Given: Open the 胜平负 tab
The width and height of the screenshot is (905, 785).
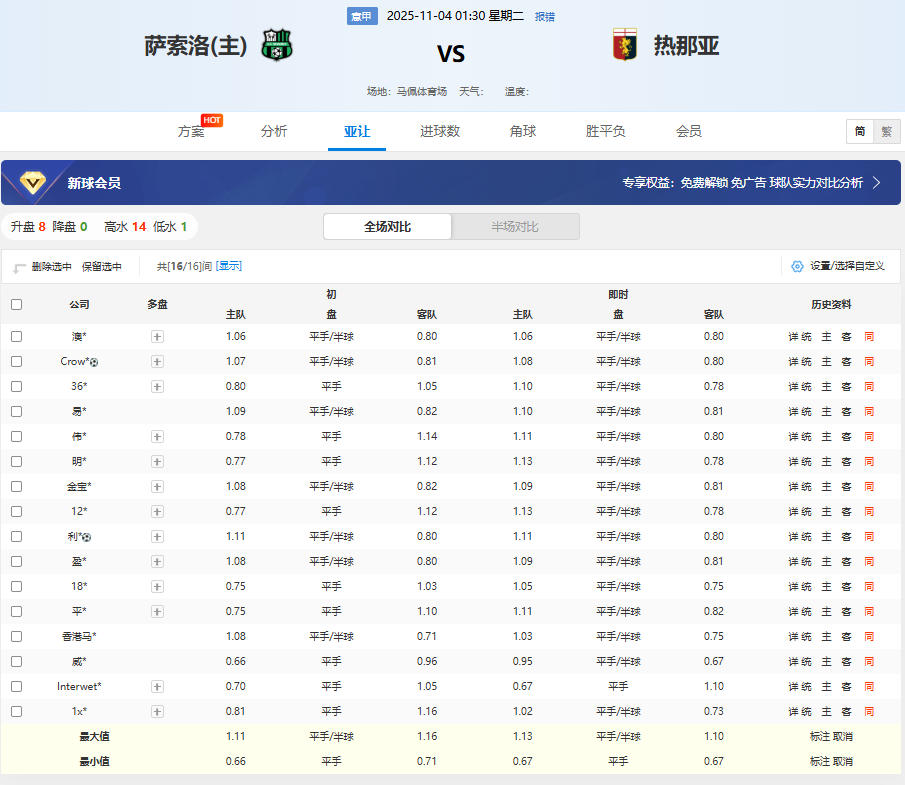Looking at the screenshot, I should (606, 131).
